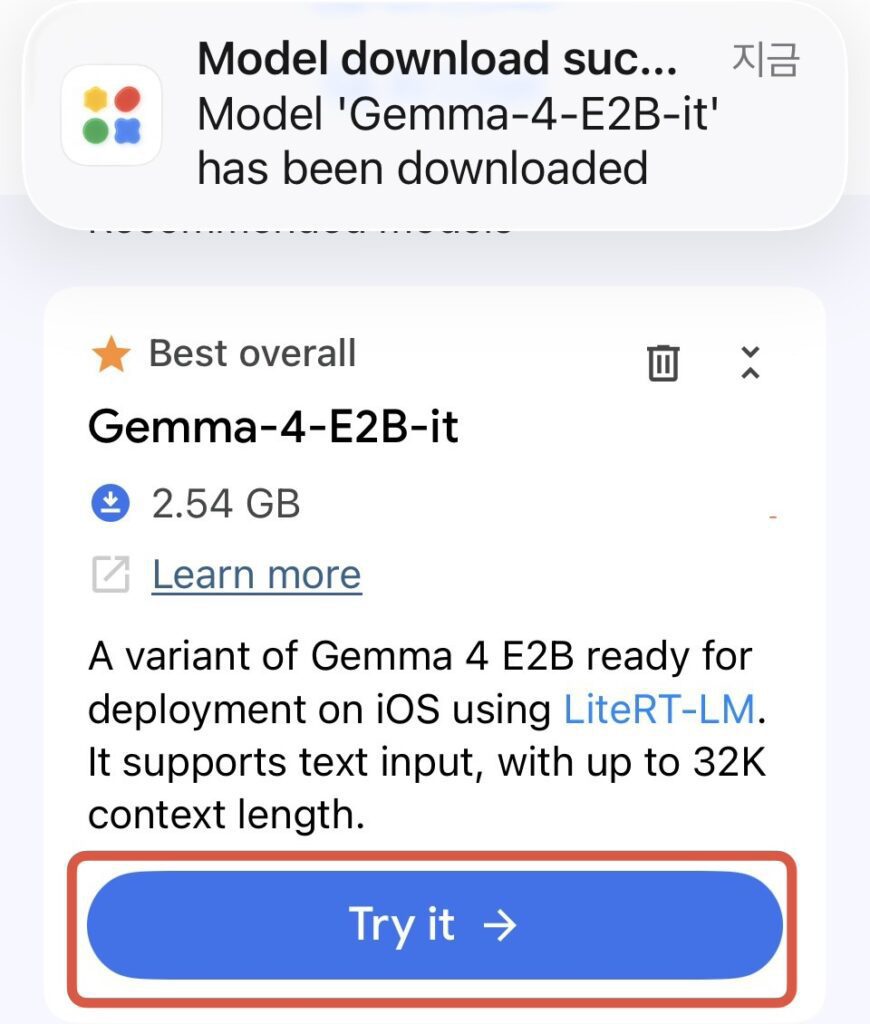Collapse the Gemma-4-E2B-it model card
Viewport: 870px width, 1024px height.
750,362
